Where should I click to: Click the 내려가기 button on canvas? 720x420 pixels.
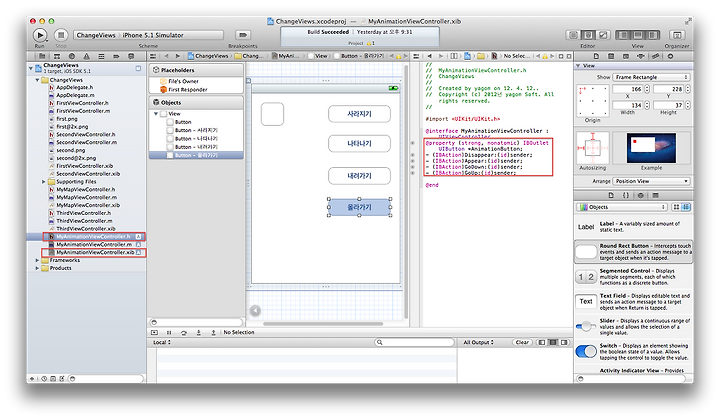[359, 176]
